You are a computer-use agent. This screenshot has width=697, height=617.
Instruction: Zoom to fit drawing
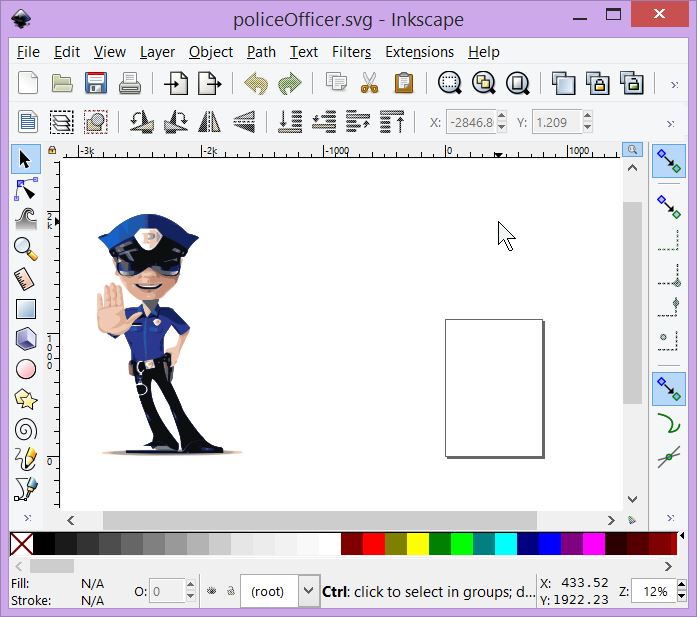click(x=484, y=83)
